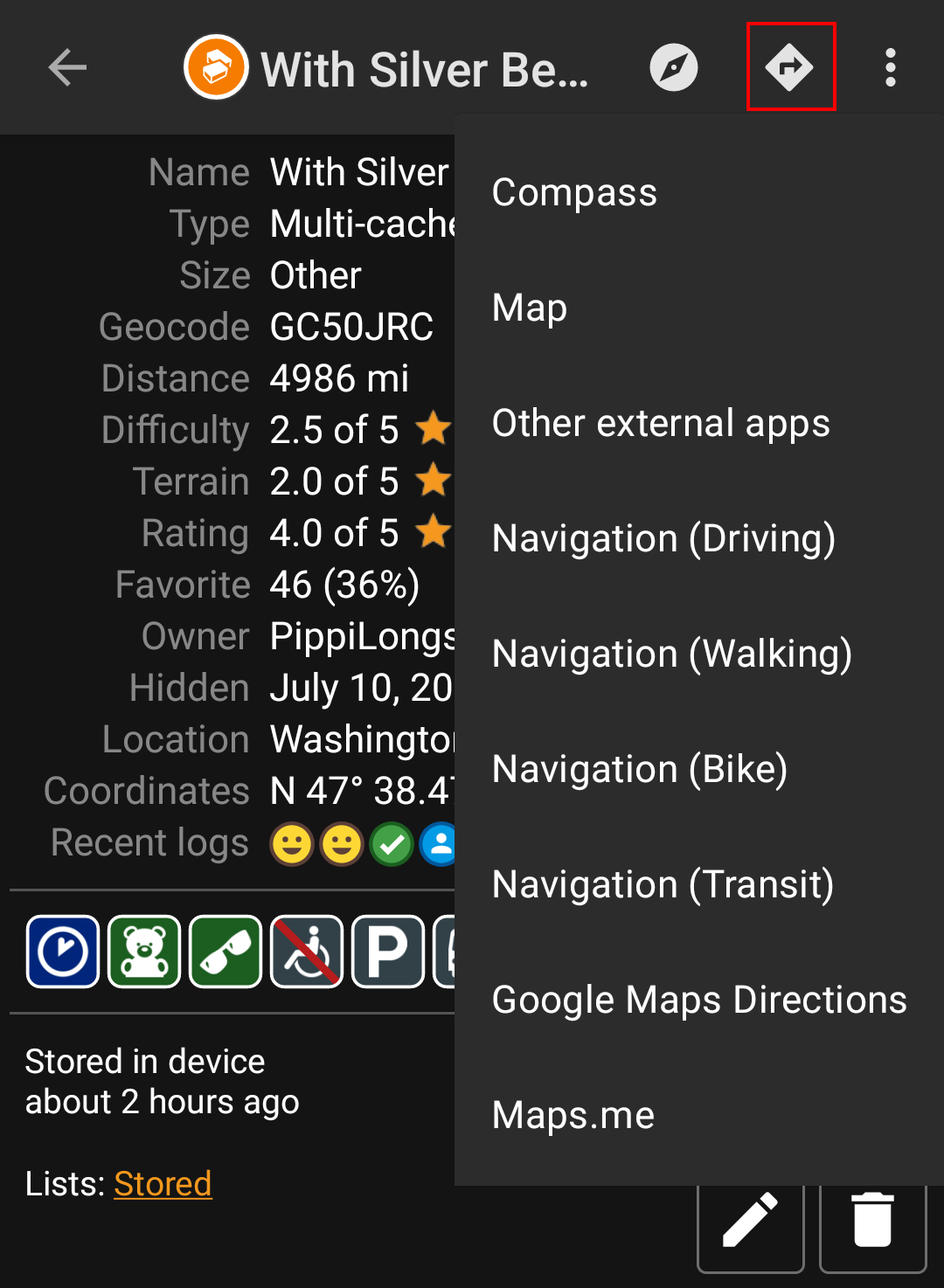Screen dimensions: 944x1288
Task: Tap the orange cache type icon
Action: [216, 68]
